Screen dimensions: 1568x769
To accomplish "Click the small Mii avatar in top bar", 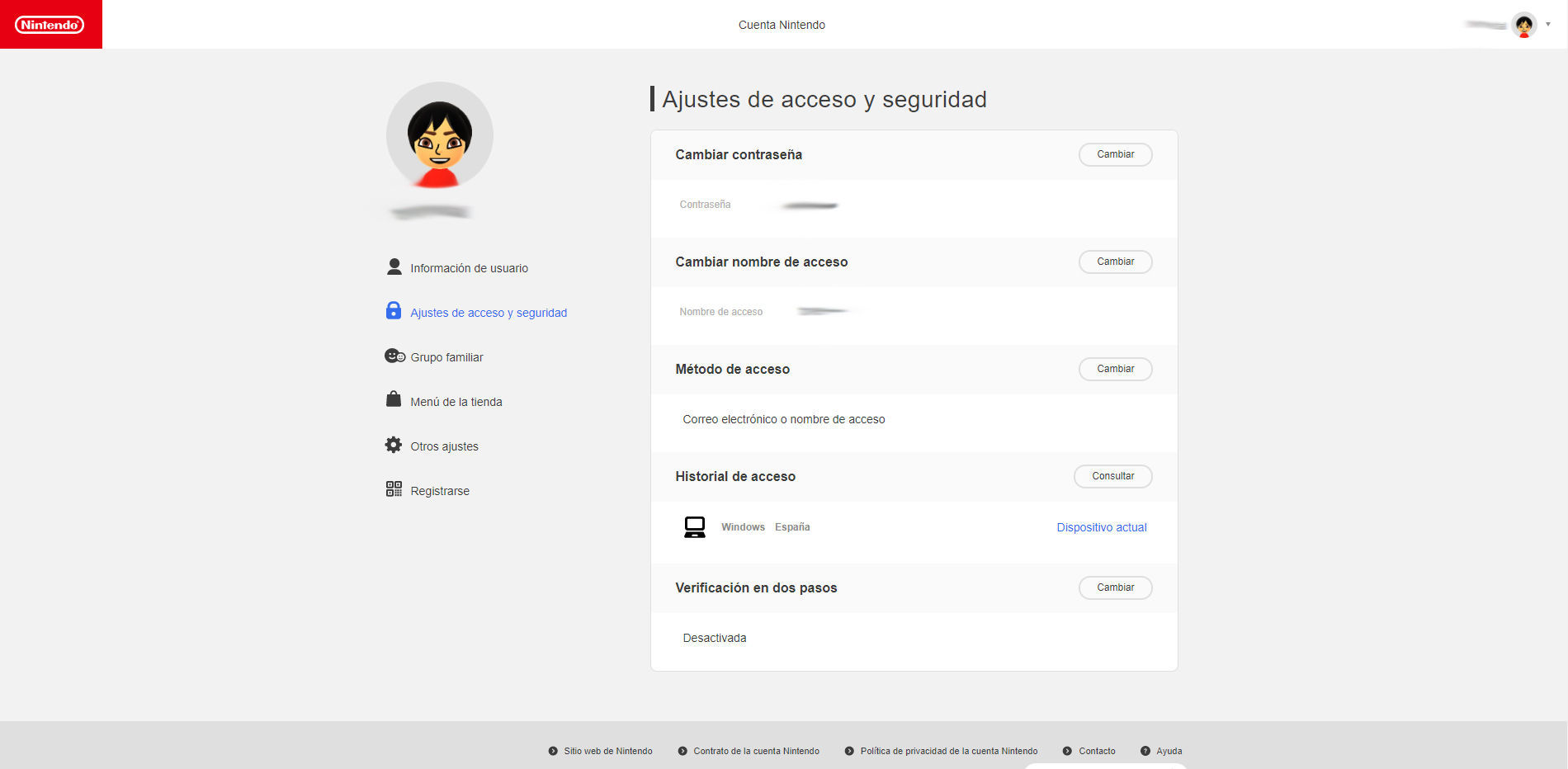I will [x=1524, y=25].
